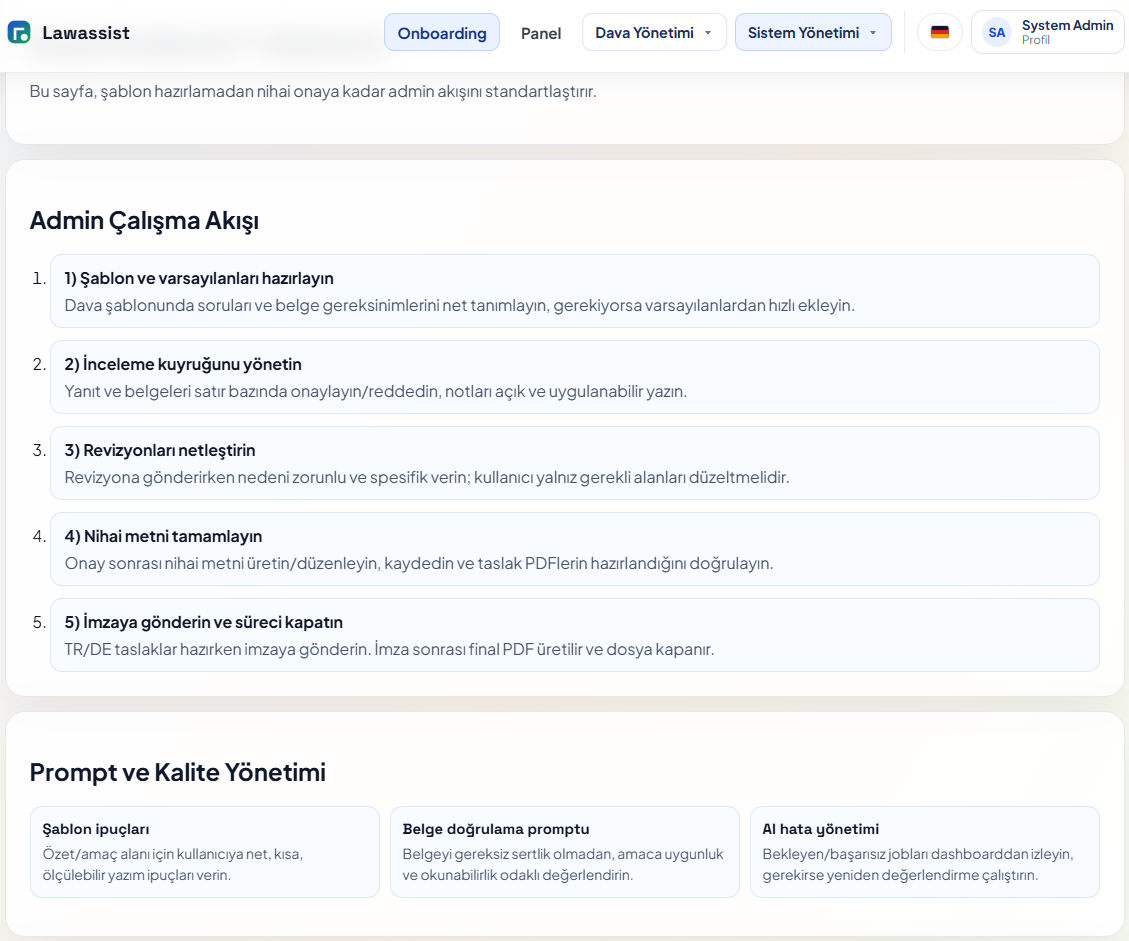The width and height of the screenshot is (1129, 941).
Task: Click the German flag language icon
Action: point(939,32)
